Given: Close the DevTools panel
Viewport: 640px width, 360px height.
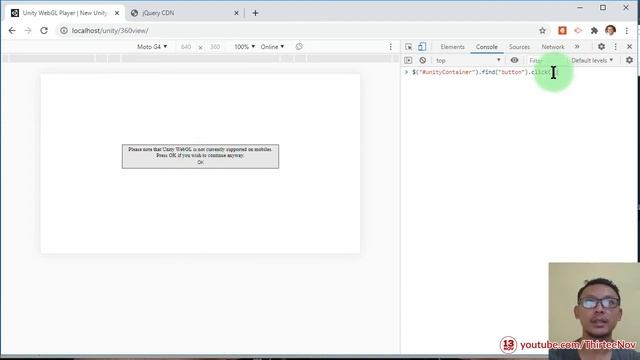Looking at the screenshot, I should (629, 47).
